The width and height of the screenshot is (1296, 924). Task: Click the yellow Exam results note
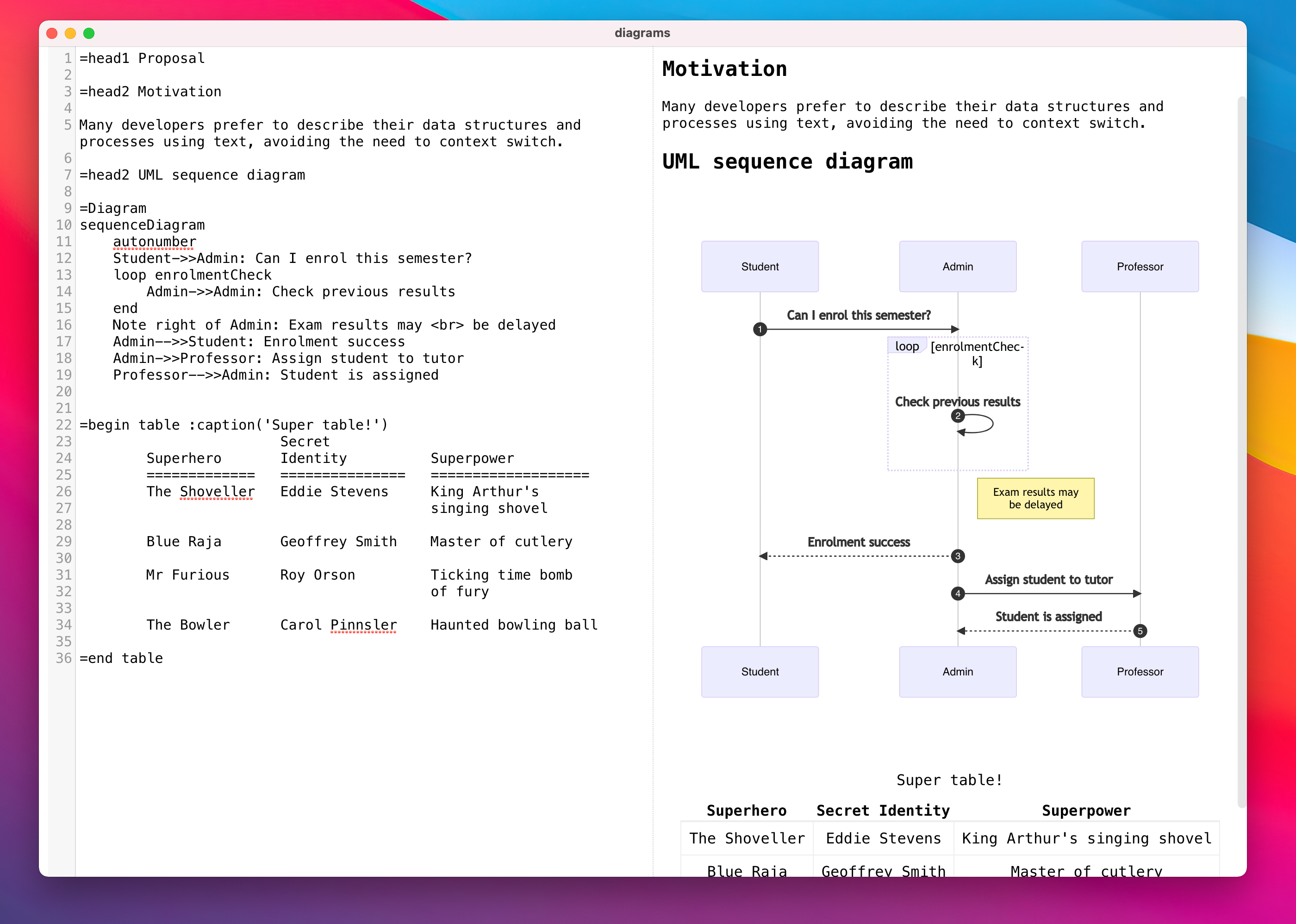[x=1035, y=499]
